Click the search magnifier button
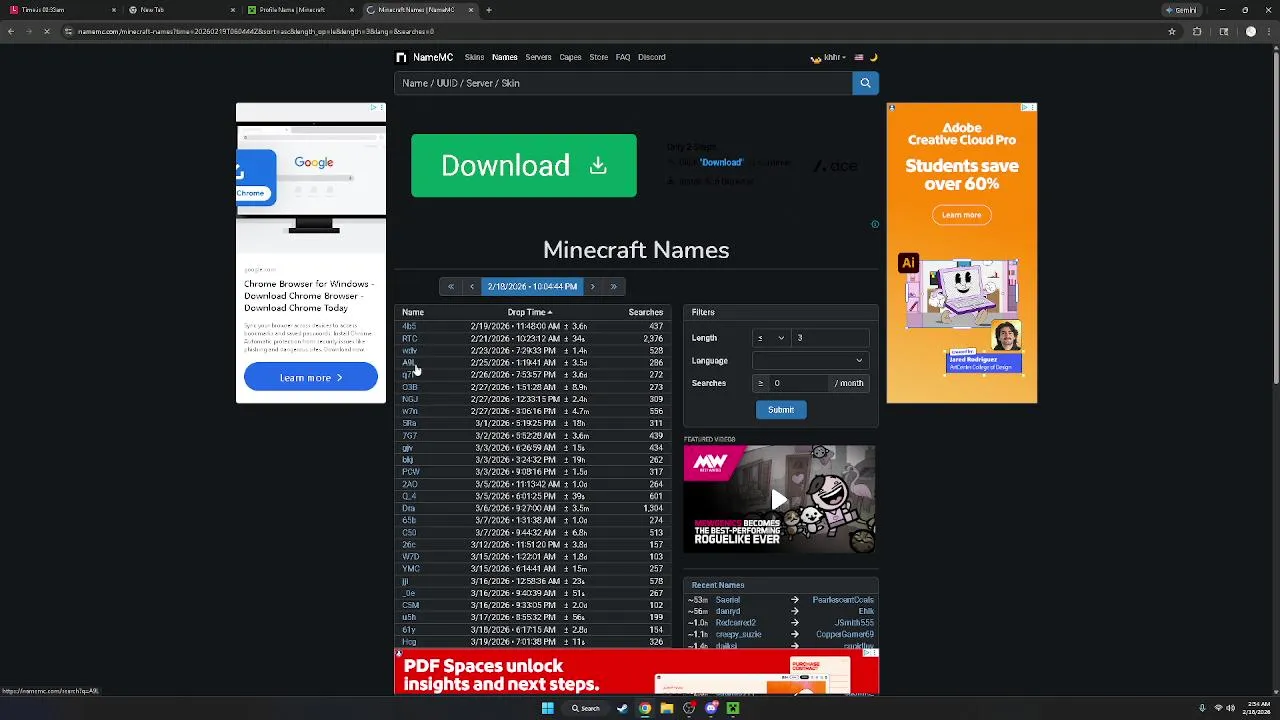The image size is (1280, 720). 865,83
